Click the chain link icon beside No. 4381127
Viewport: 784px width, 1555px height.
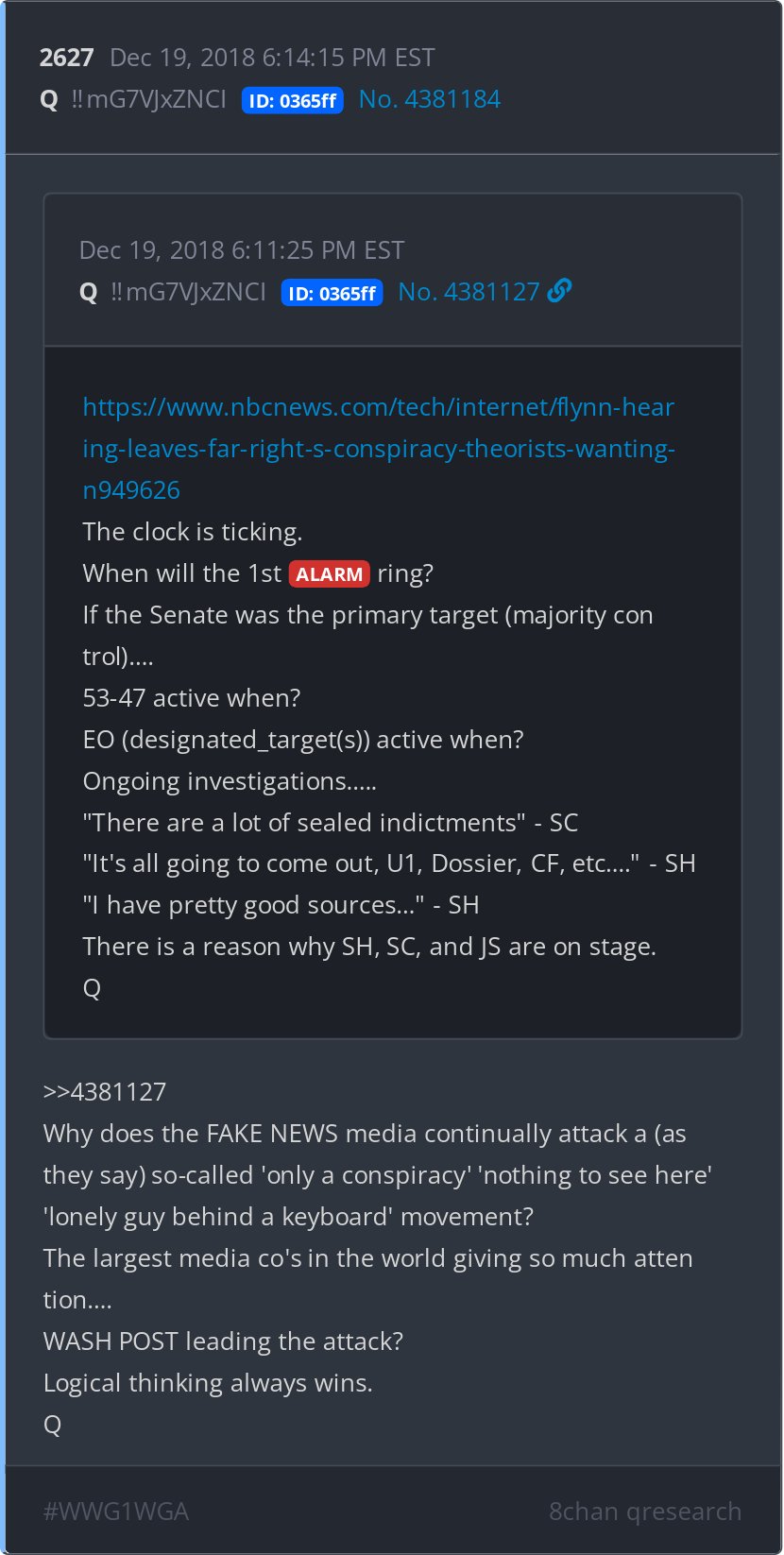[x=559, y=291]
